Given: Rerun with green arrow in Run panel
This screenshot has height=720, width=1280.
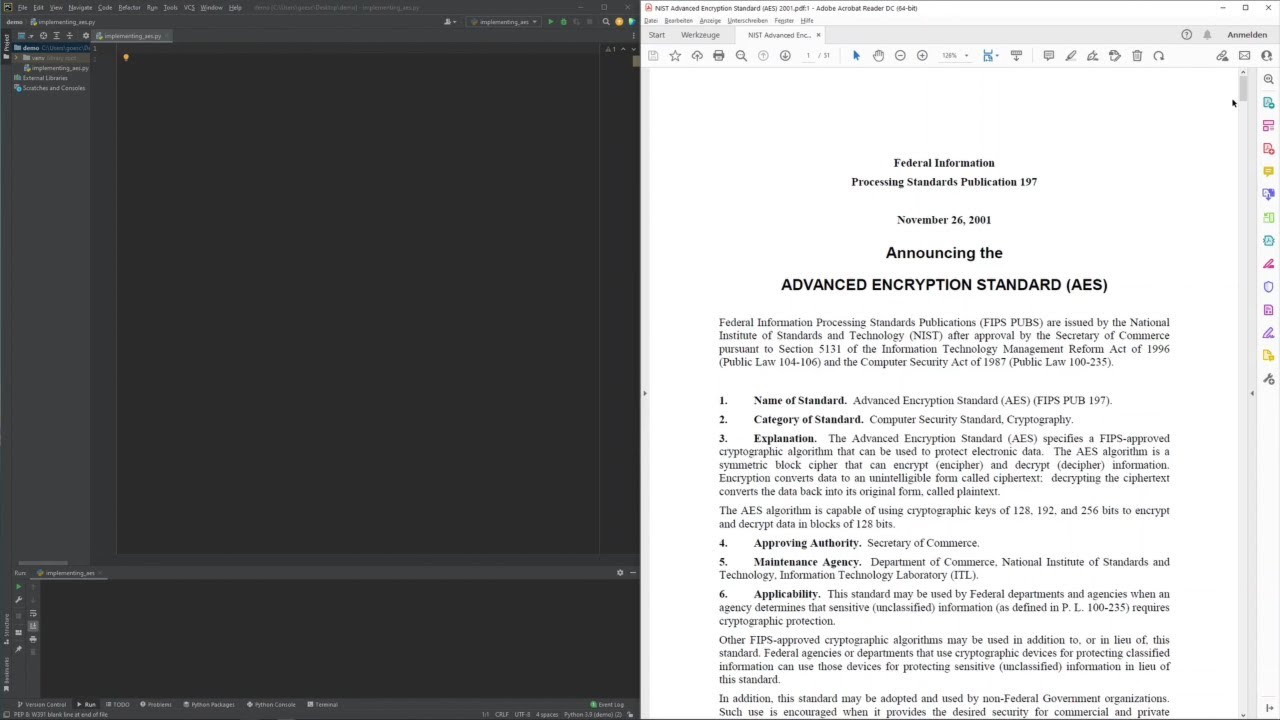Looking at the screenshot, I should pyautogui.click(x=18, y=587).
